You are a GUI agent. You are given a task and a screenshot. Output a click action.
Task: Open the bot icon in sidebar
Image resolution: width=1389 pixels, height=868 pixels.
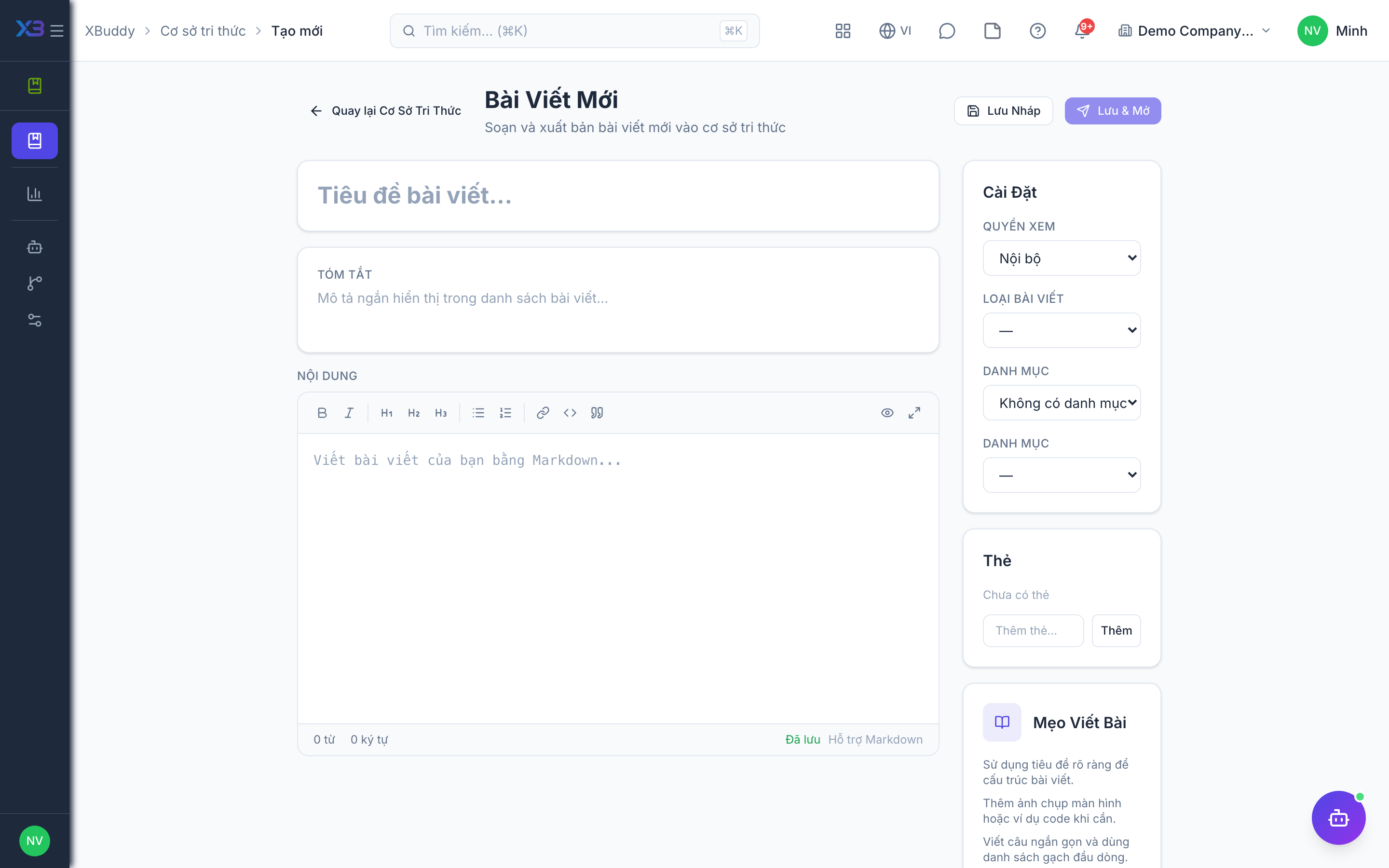tap(34, 247)
